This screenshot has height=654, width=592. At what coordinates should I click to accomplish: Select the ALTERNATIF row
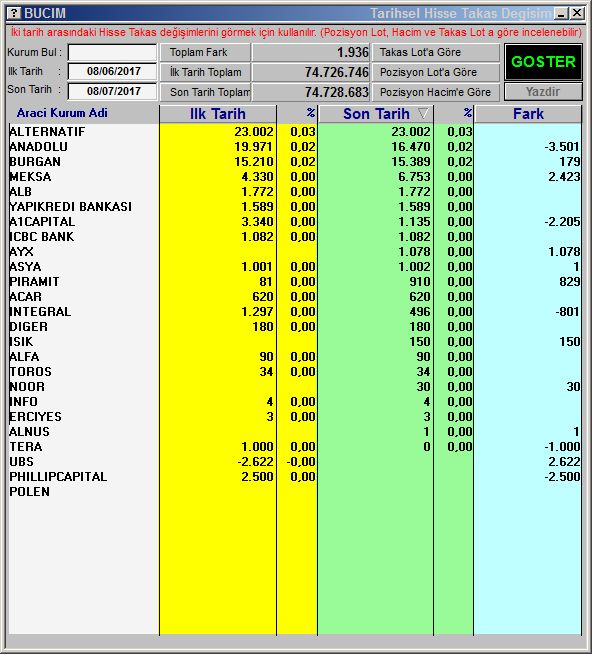click(x=295, y=132)
